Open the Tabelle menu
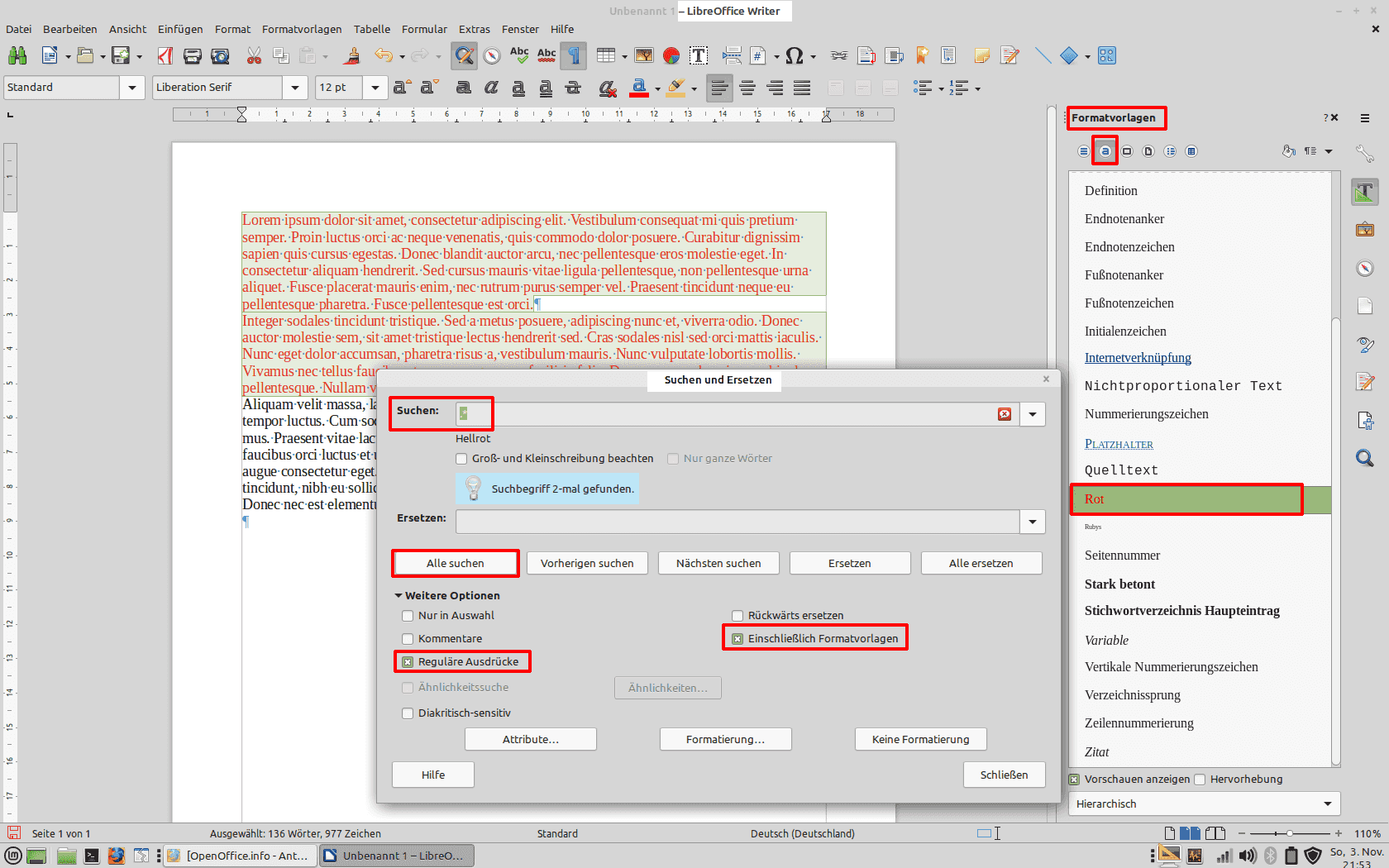Viewport: 1389px width, 868px height. tap(372, 29)
